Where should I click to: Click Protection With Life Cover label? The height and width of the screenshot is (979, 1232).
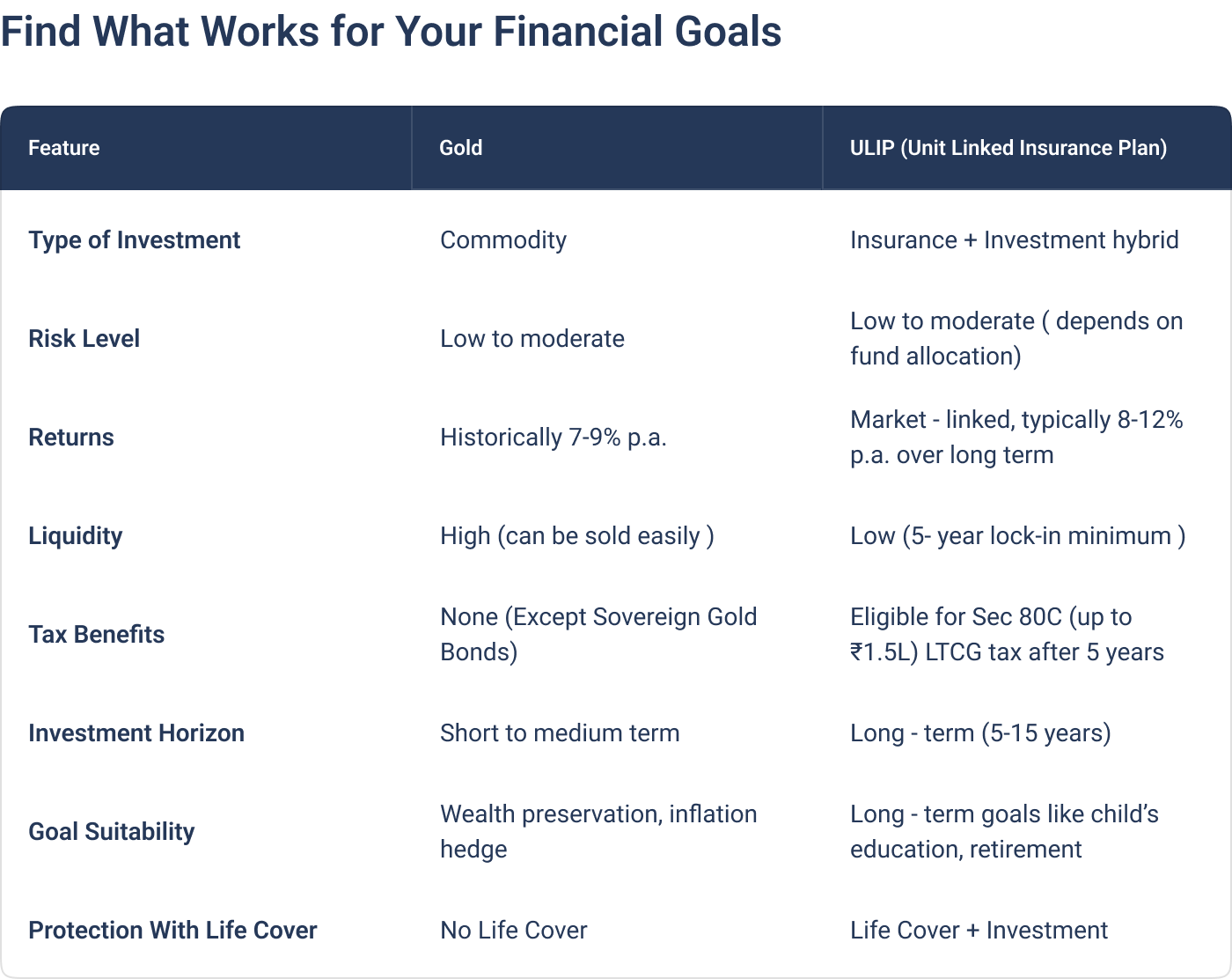[172, 931]
